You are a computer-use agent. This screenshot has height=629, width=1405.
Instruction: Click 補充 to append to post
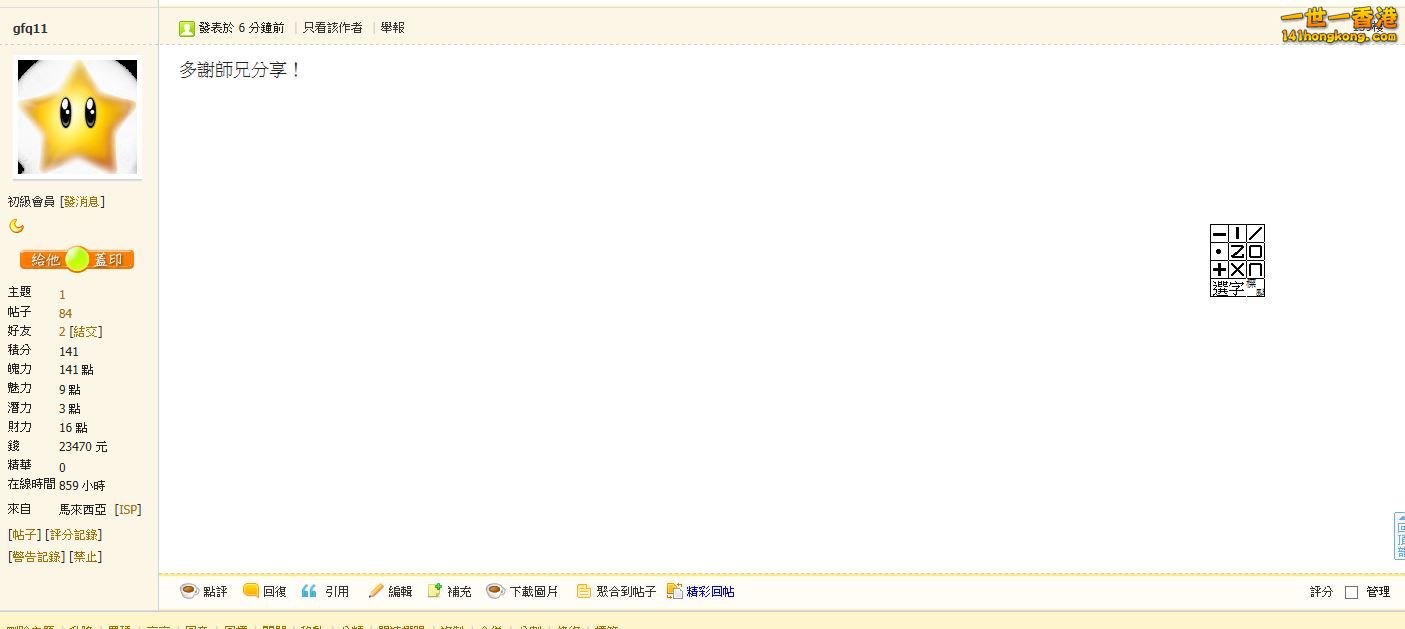click(x=449, y=591)
